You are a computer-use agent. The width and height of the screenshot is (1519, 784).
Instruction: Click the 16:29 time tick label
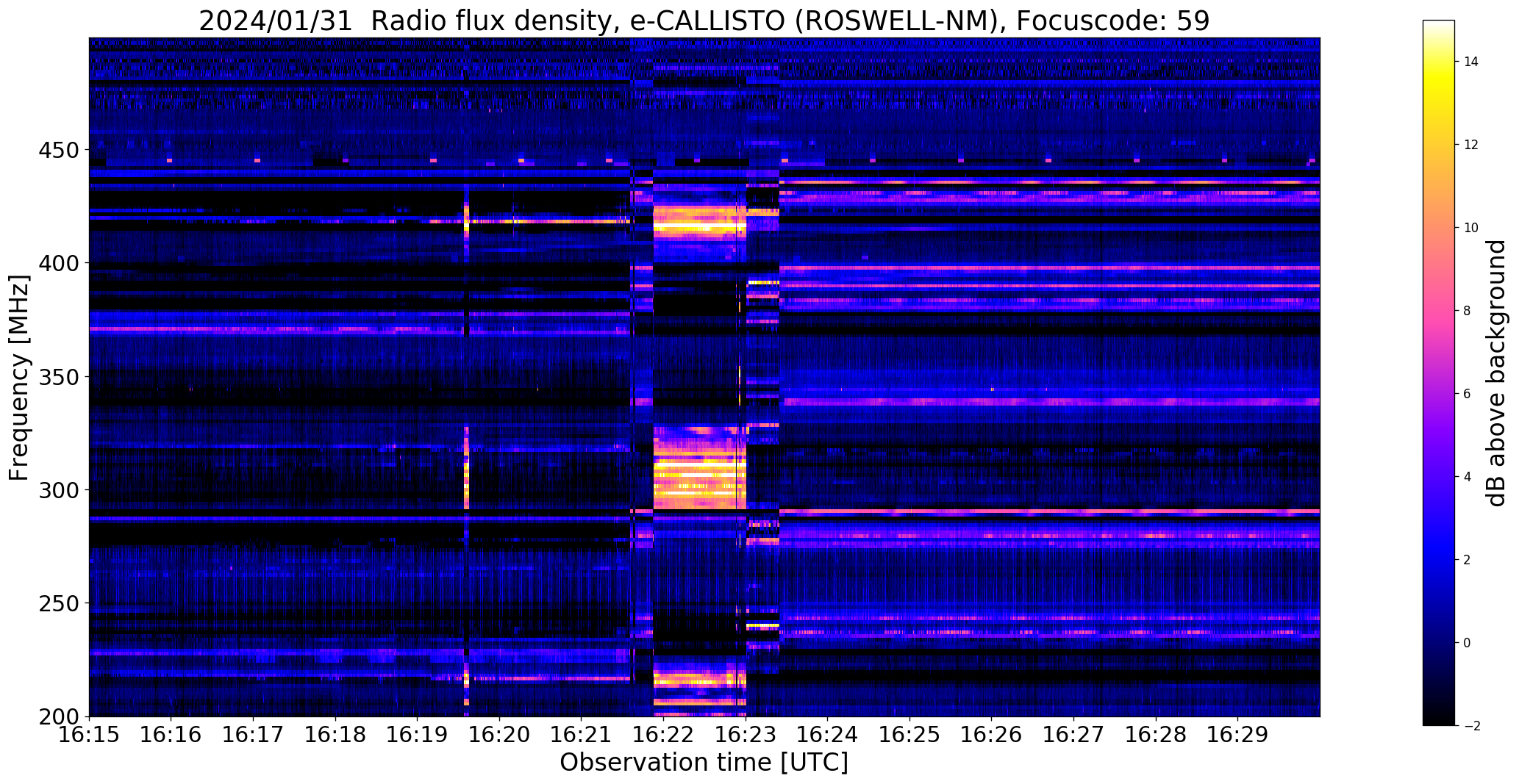point(1237,734)
